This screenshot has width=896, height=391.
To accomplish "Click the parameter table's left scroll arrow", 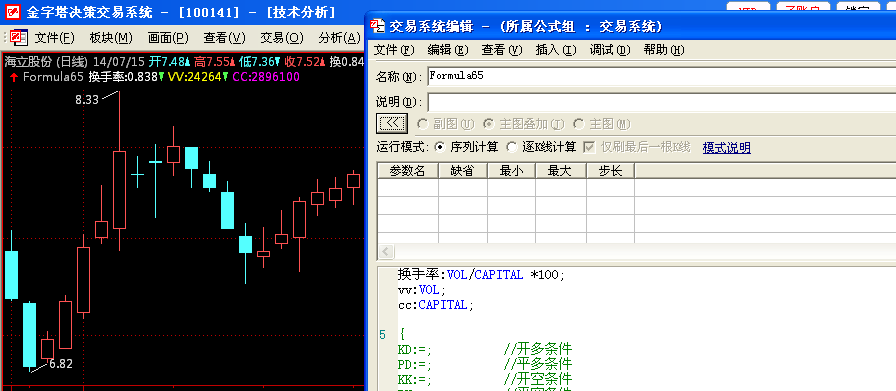I will tap(385, 252).
